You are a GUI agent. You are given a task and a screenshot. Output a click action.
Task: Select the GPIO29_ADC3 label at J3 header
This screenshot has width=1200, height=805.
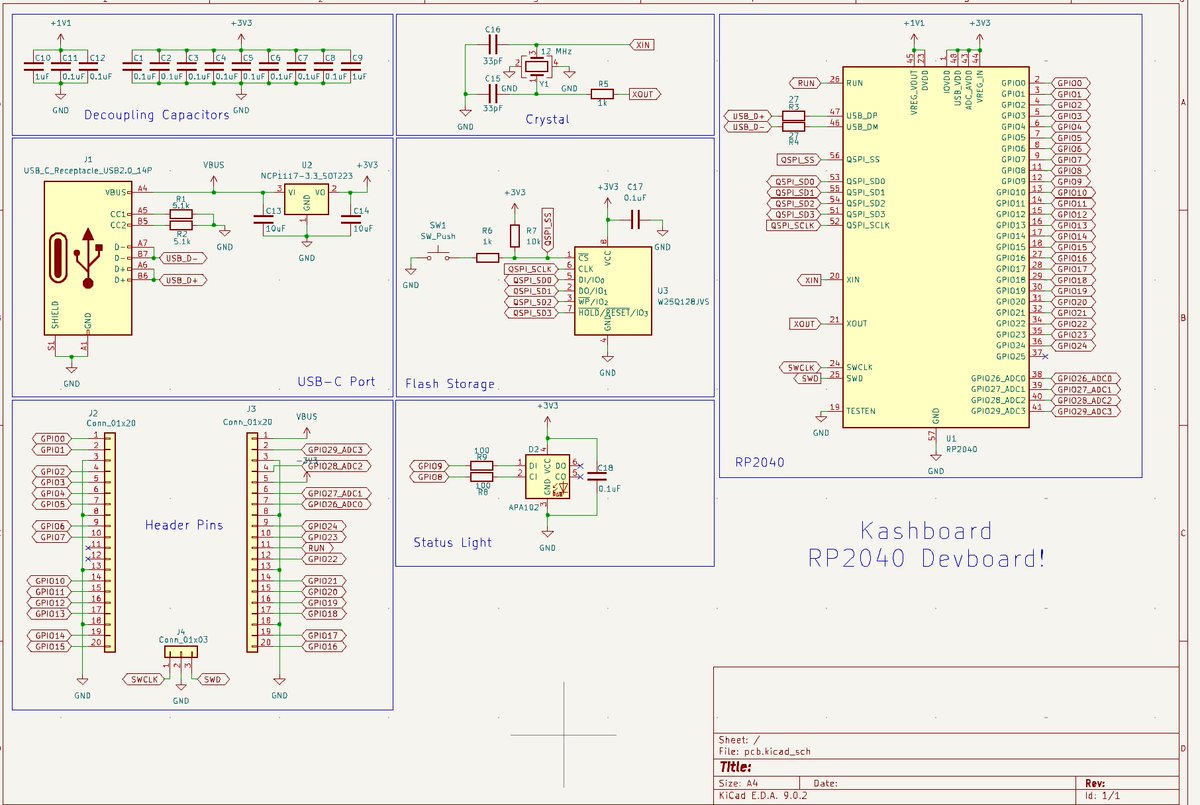pos(339,450)
